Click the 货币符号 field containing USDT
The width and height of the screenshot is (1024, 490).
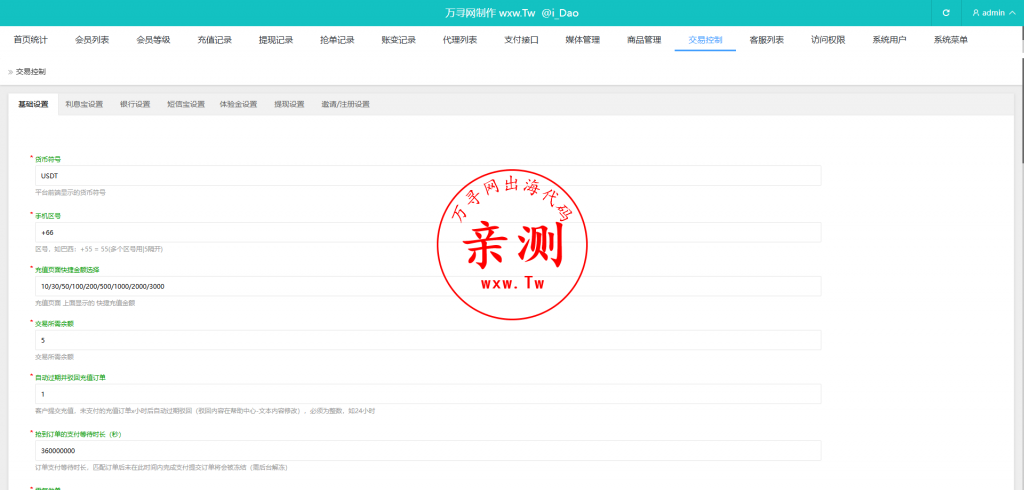coord(428,176)
